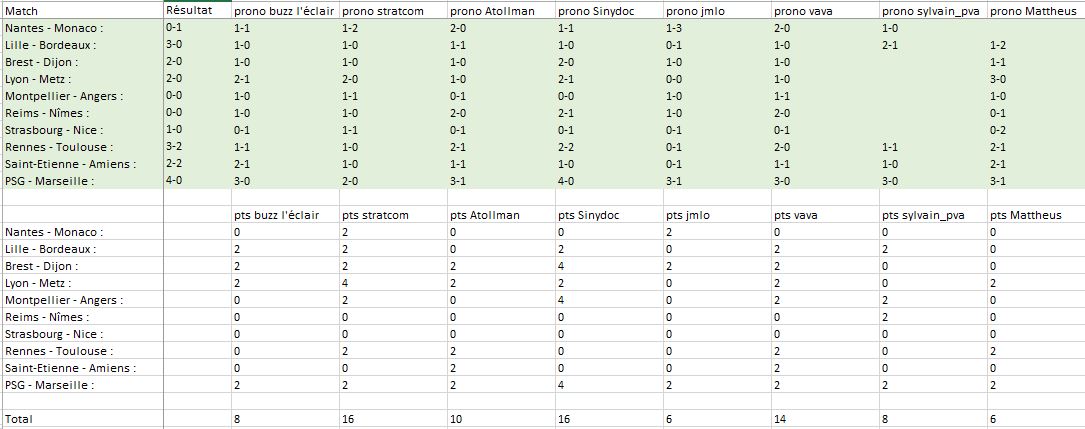Select jmlo's 1-3 prediction for Nantes - Monaco

pyautogui.click(x=716, y=29)
